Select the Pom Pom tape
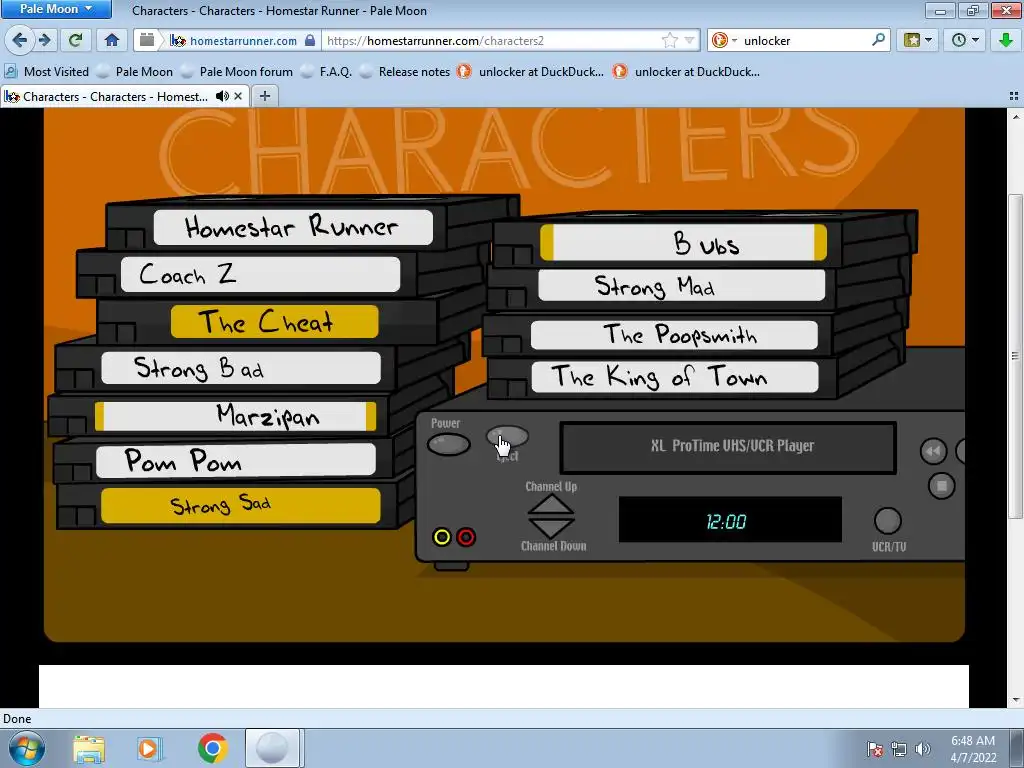 point(235,460)
